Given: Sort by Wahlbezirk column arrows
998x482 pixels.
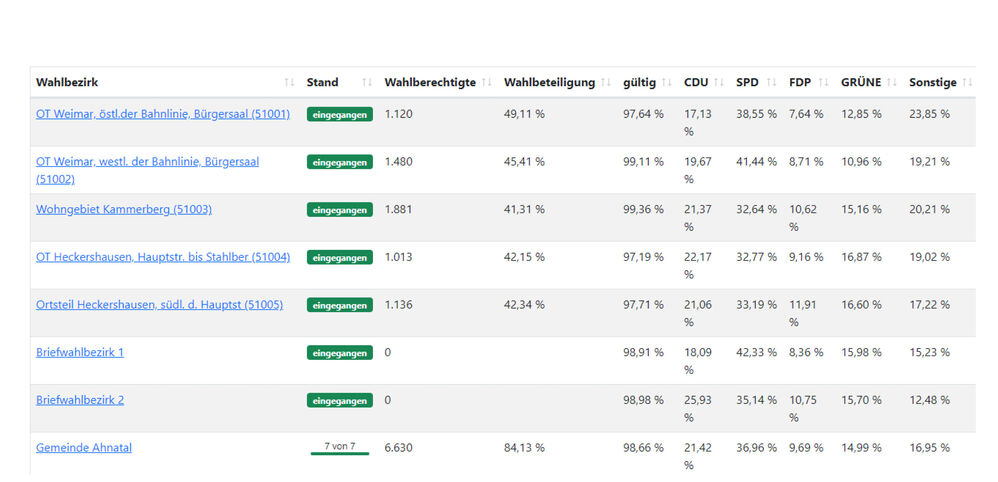Looking at the screenshot, I should (x=290, y=83).
